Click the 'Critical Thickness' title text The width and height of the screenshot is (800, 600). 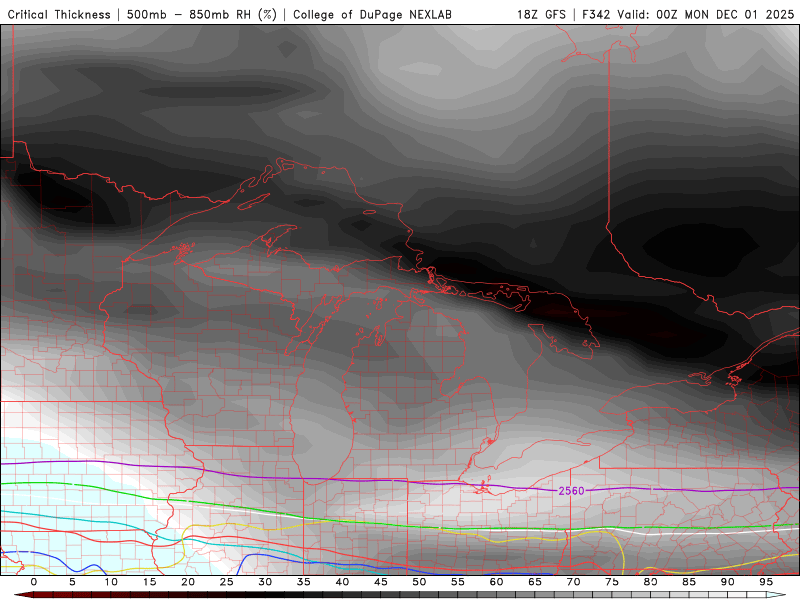click(59, 14)
